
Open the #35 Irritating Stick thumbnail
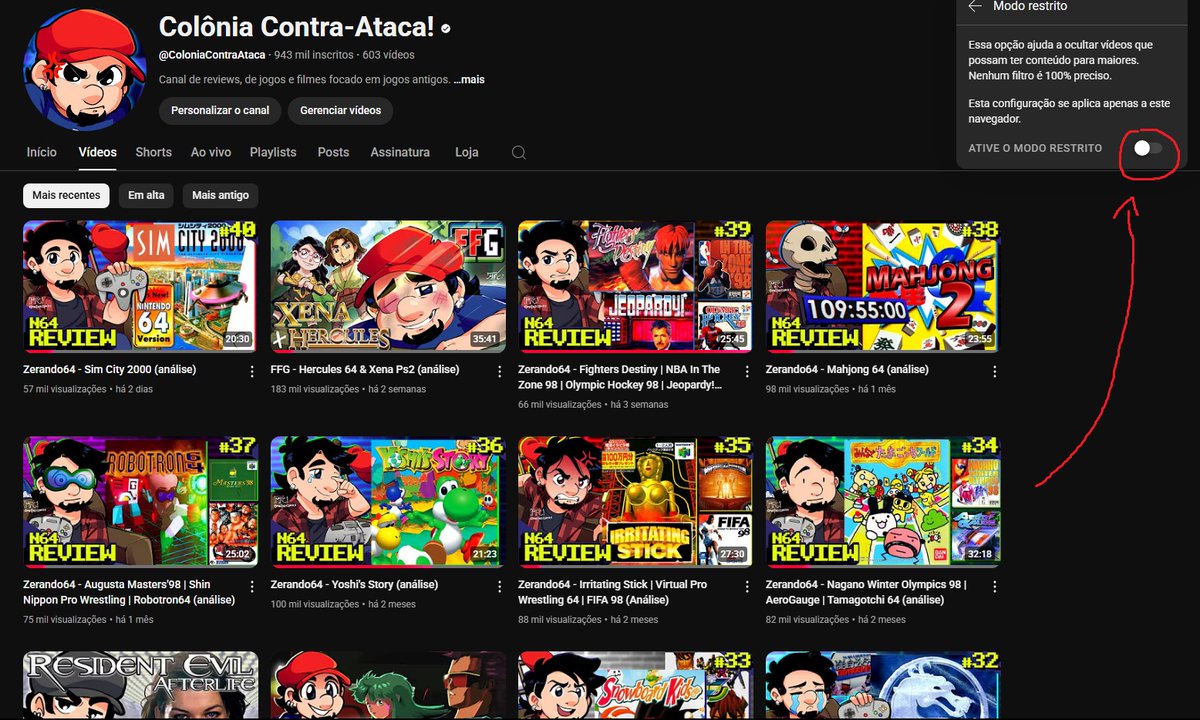(x=635, y=502)
